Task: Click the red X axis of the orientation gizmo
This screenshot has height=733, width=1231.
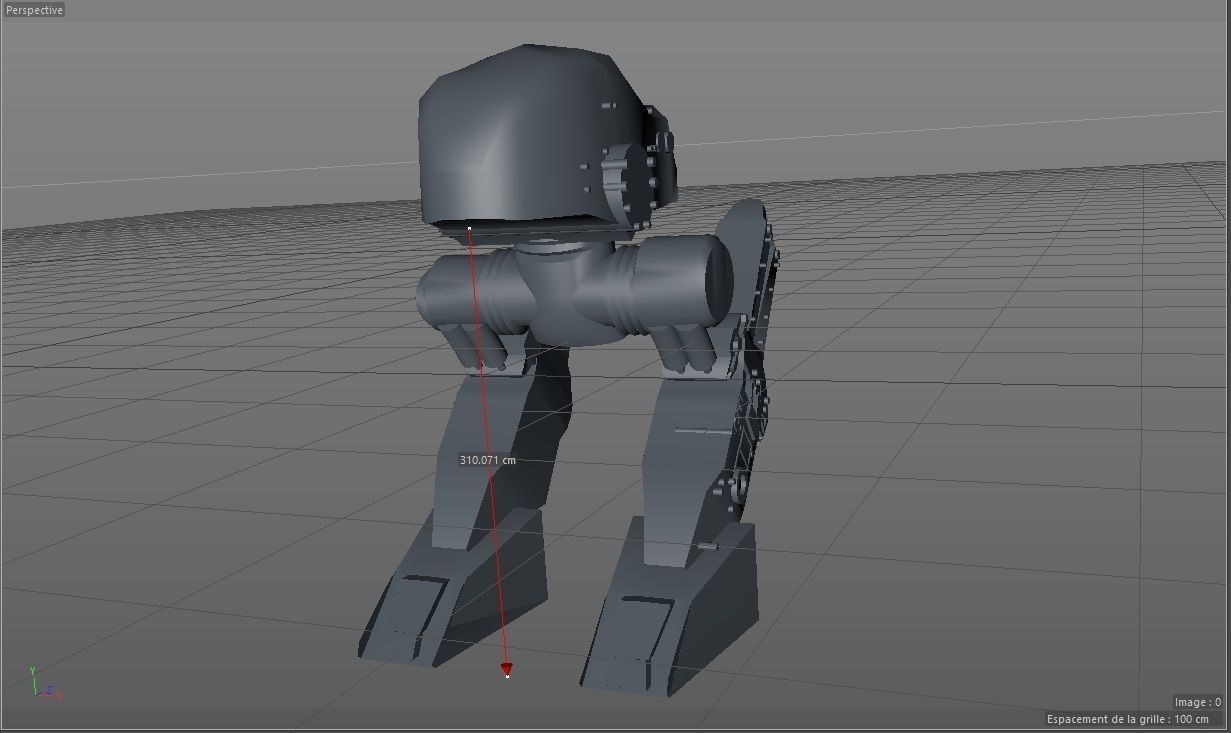Action: point(58,694)
